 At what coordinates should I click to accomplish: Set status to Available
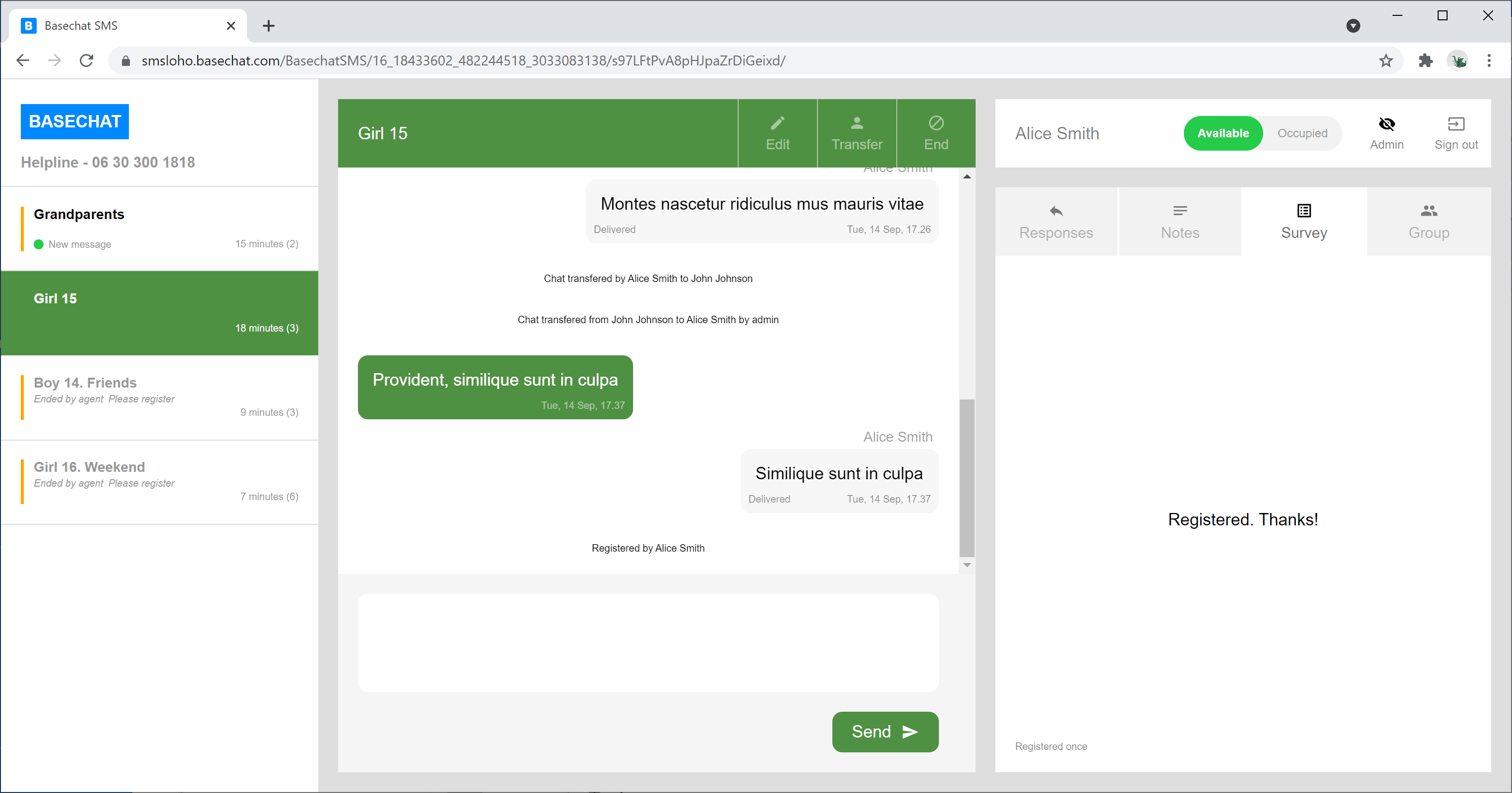[x=1222, y=133]
